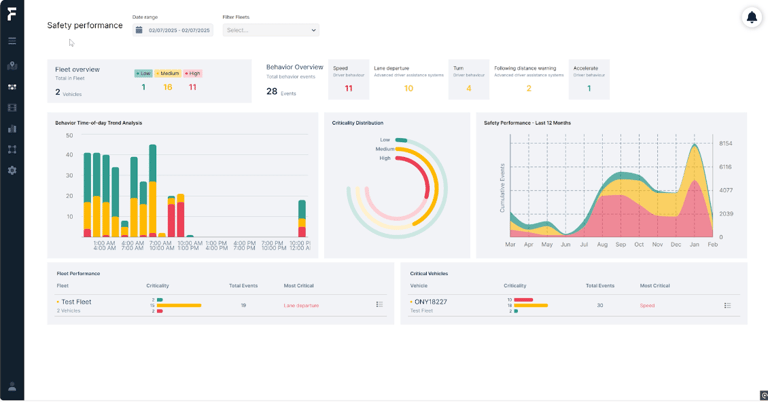The width and height of the screenshot is (768, 402).
Task: Open the hamburger menu in the sidebar
Action: pos(12,41)
